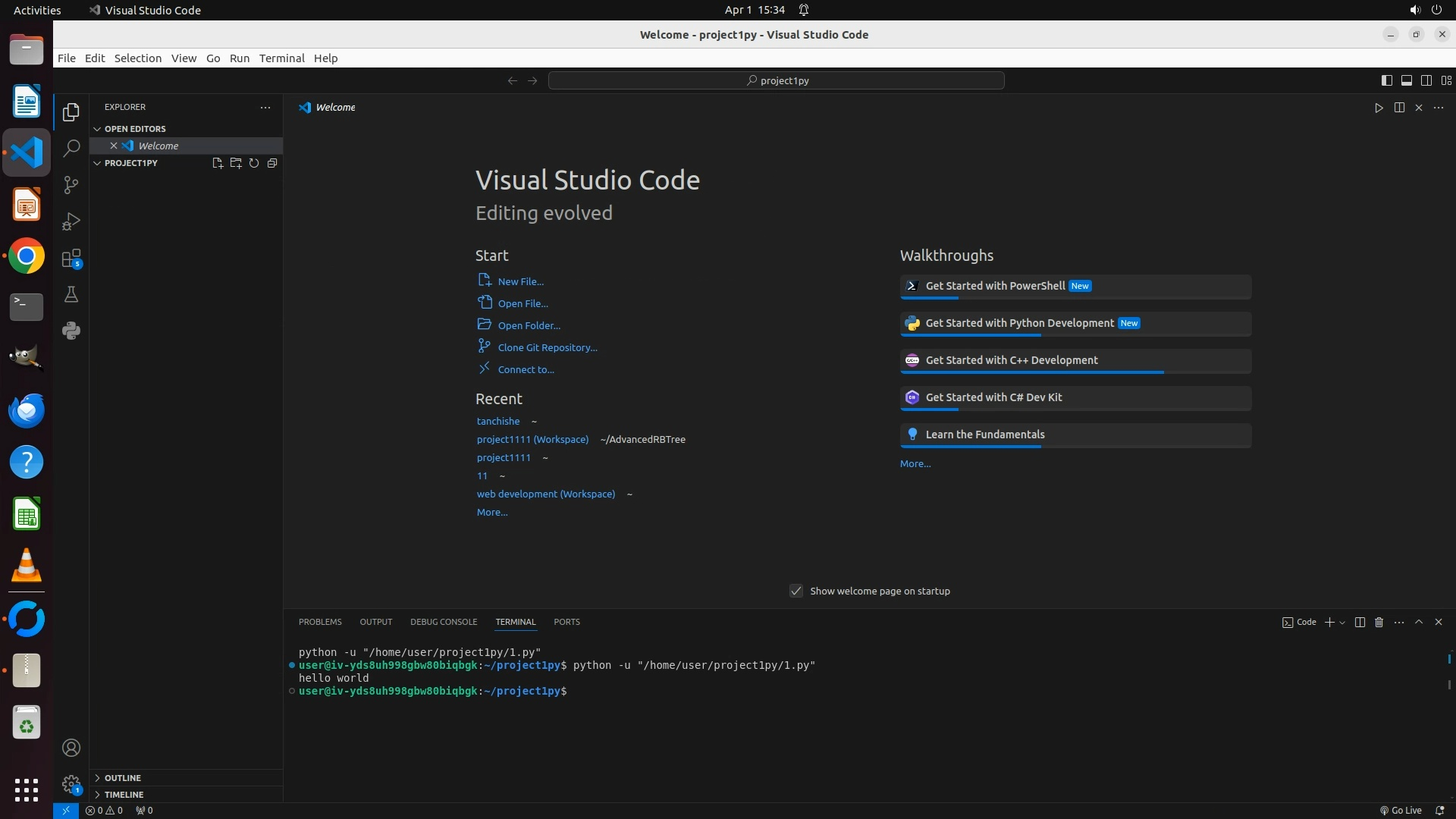Click the Clone Git Repository link
This screenshot has height=819, width=1456.
[547, 347]
